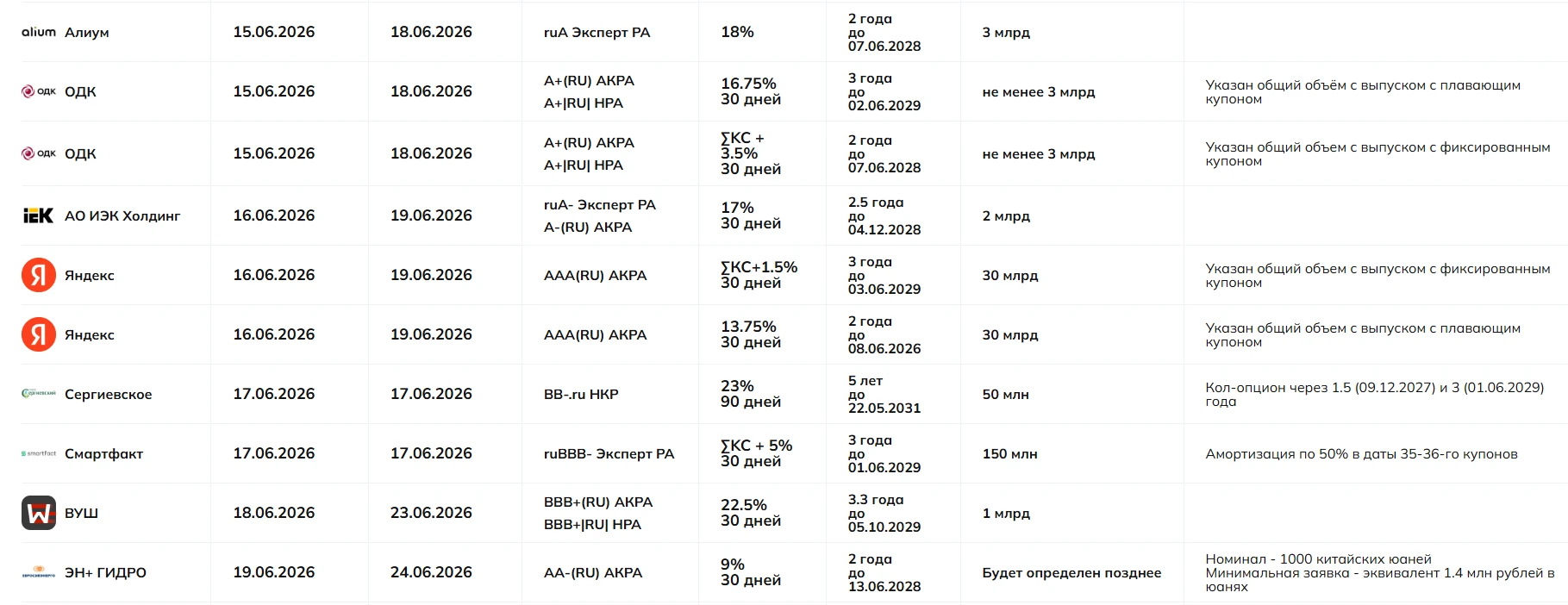Viewport: 1568px width, 605px height.
Task: Open the АО ИЭК Холдинг issuer link
Action: [122, 216]
